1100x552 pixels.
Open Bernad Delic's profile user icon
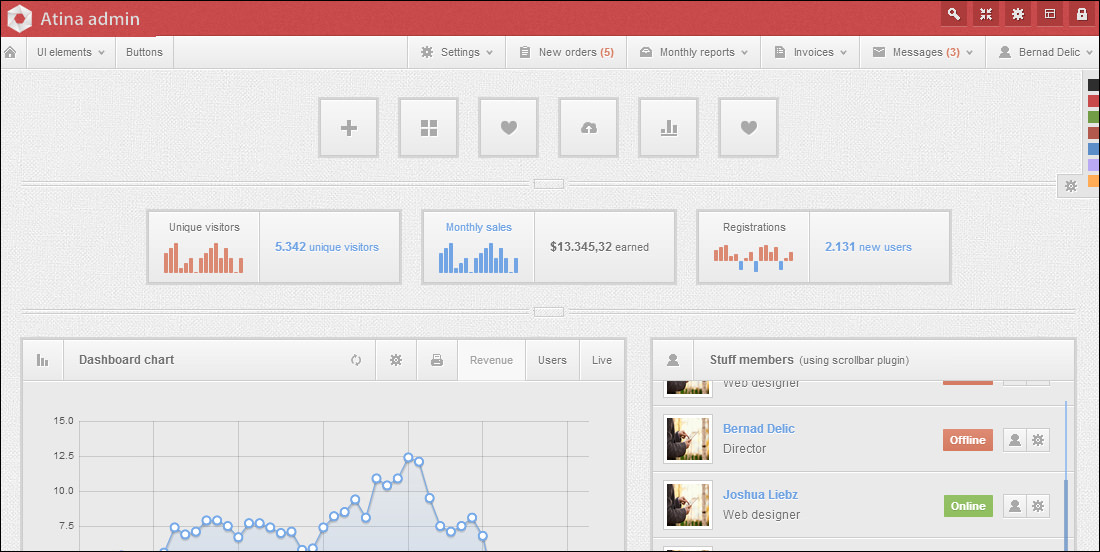pyautogui.click(x=1014, y=440)
